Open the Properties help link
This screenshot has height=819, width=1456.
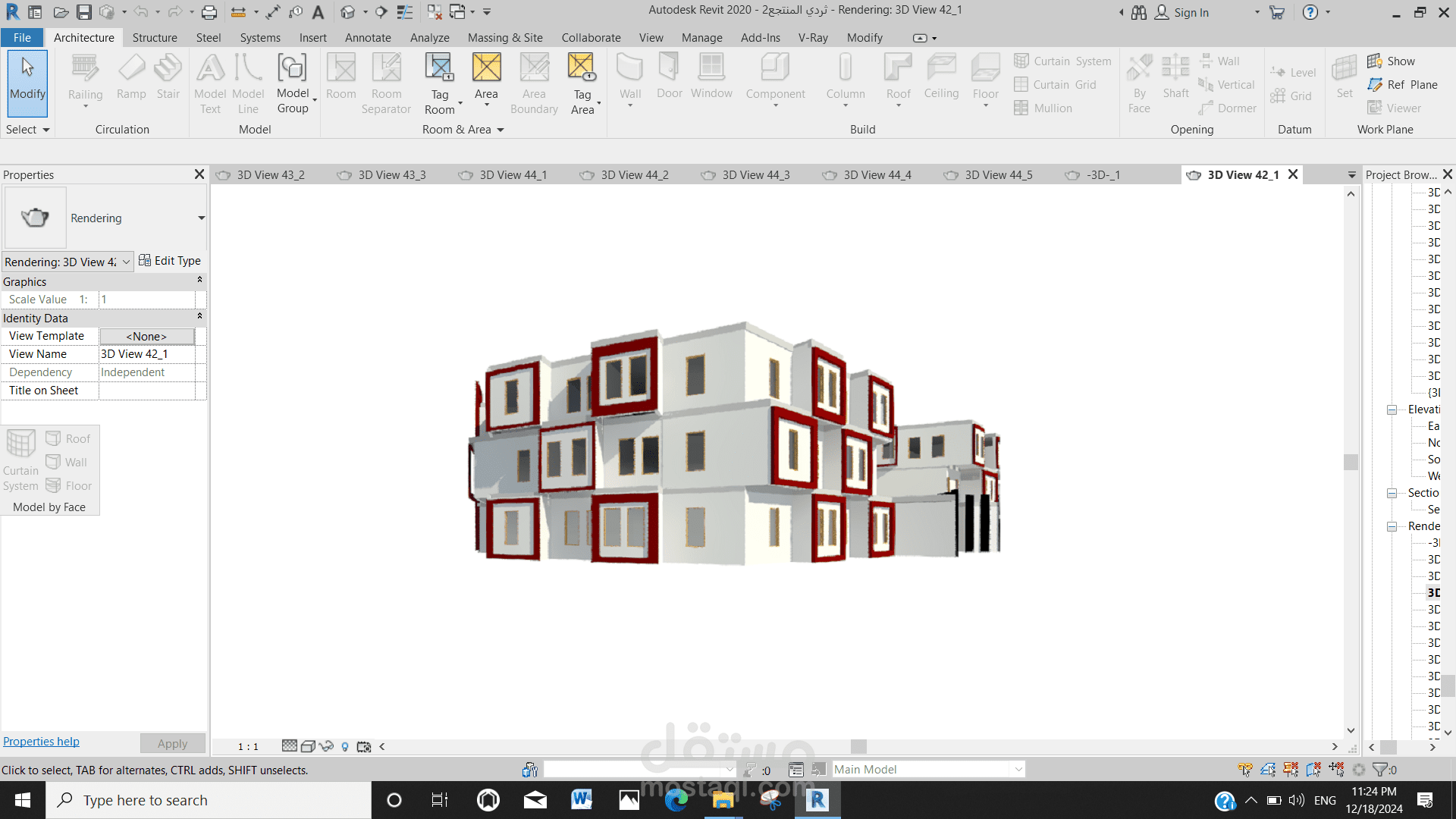tap(41, 742)
